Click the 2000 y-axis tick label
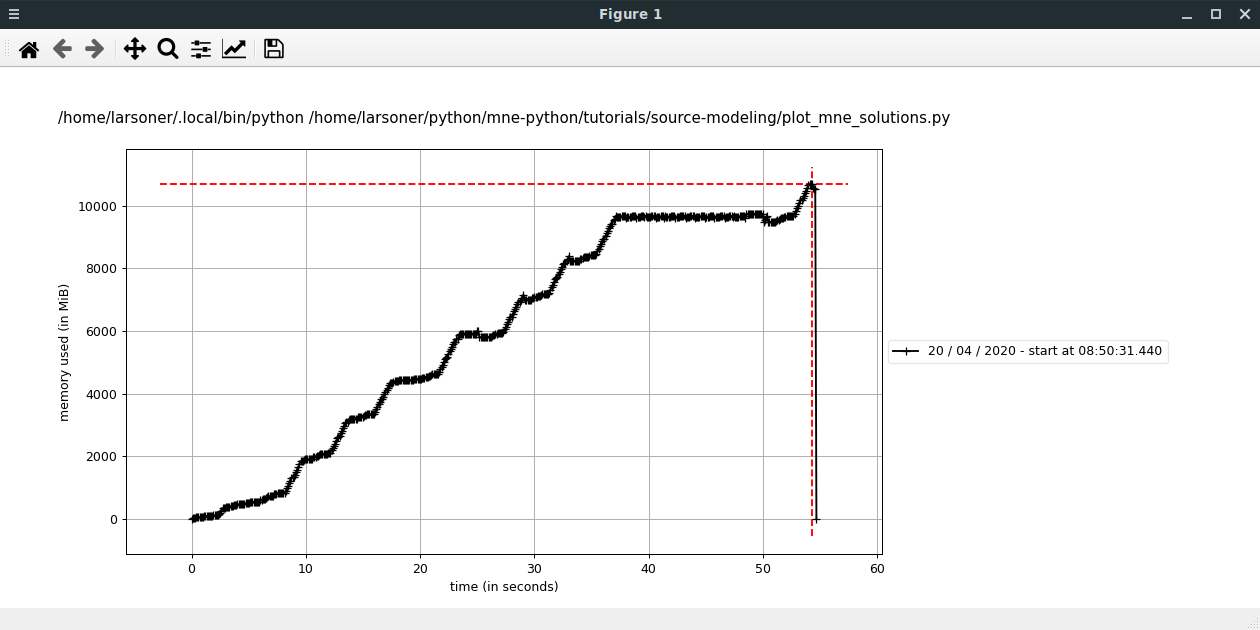1260x630 pixels. [102, 457]
